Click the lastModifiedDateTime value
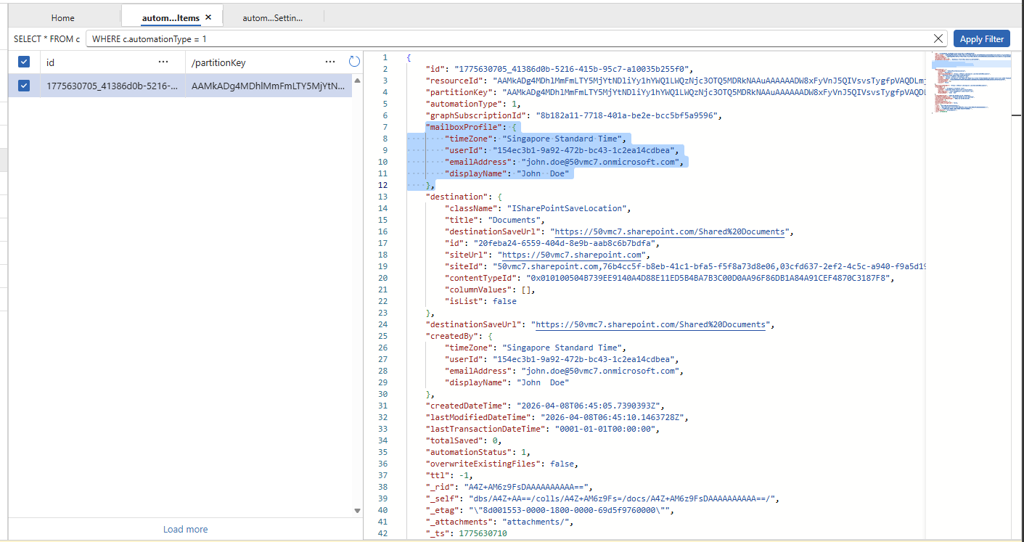The width and height of the screenshot is (1024, 542). (x=611, y=417)
